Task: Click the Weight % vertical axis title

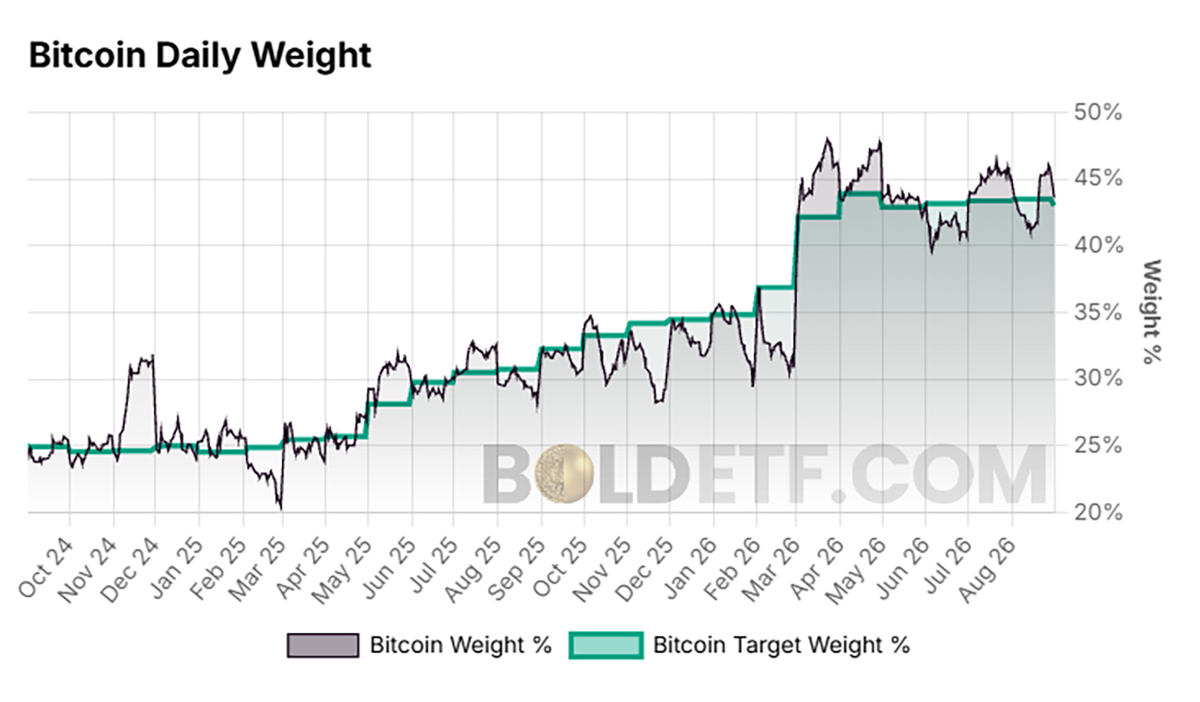Action: click(1152, 312)
